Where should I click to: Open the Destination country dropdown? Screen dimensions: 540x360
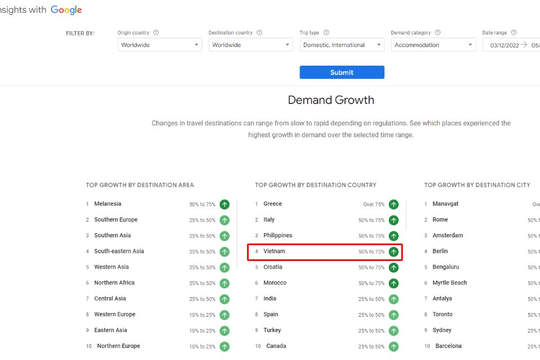[251, 45]
